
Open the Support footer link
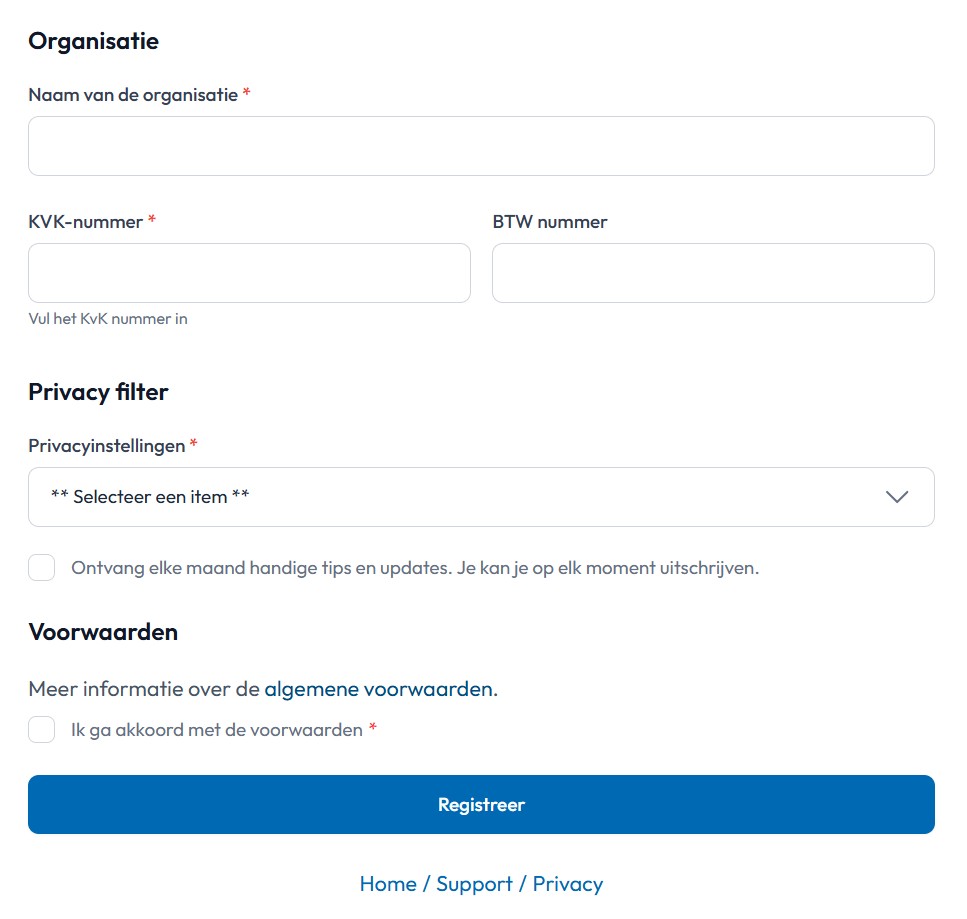point(474,884)
